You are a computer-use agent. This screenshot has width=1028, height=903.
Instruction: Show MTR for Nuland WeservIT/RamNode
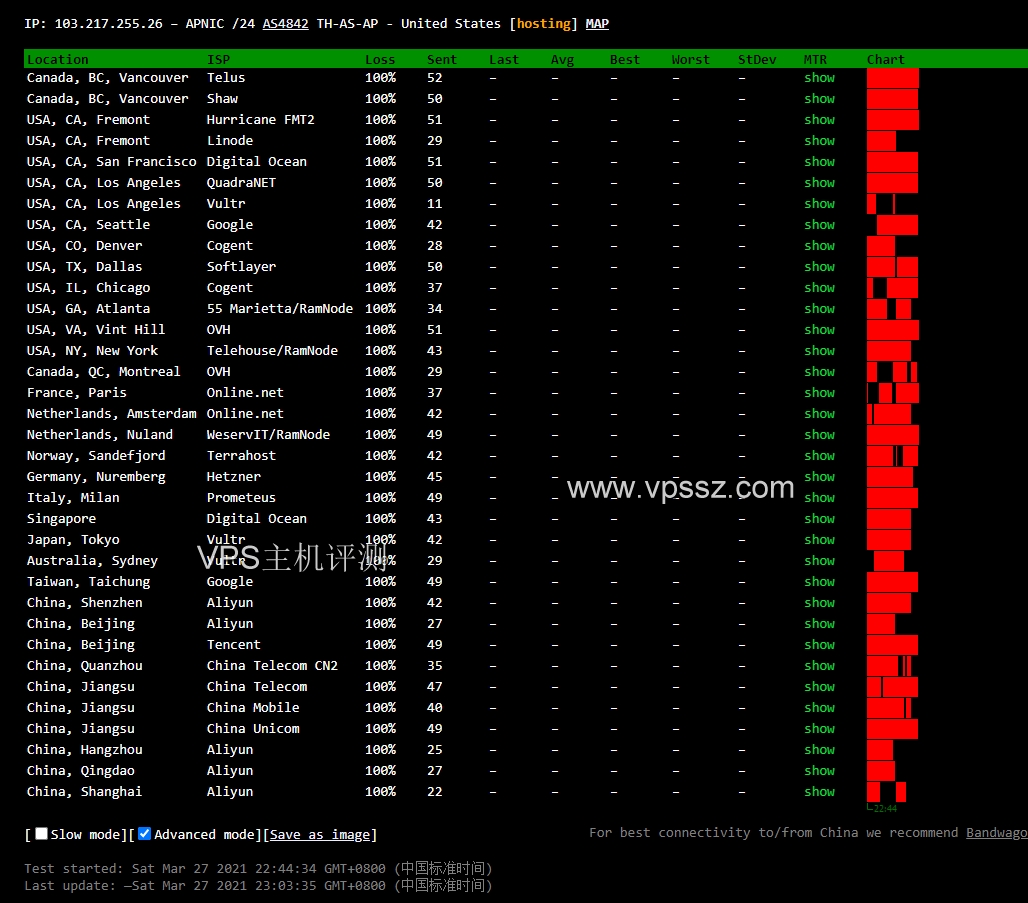pos(820,434)
